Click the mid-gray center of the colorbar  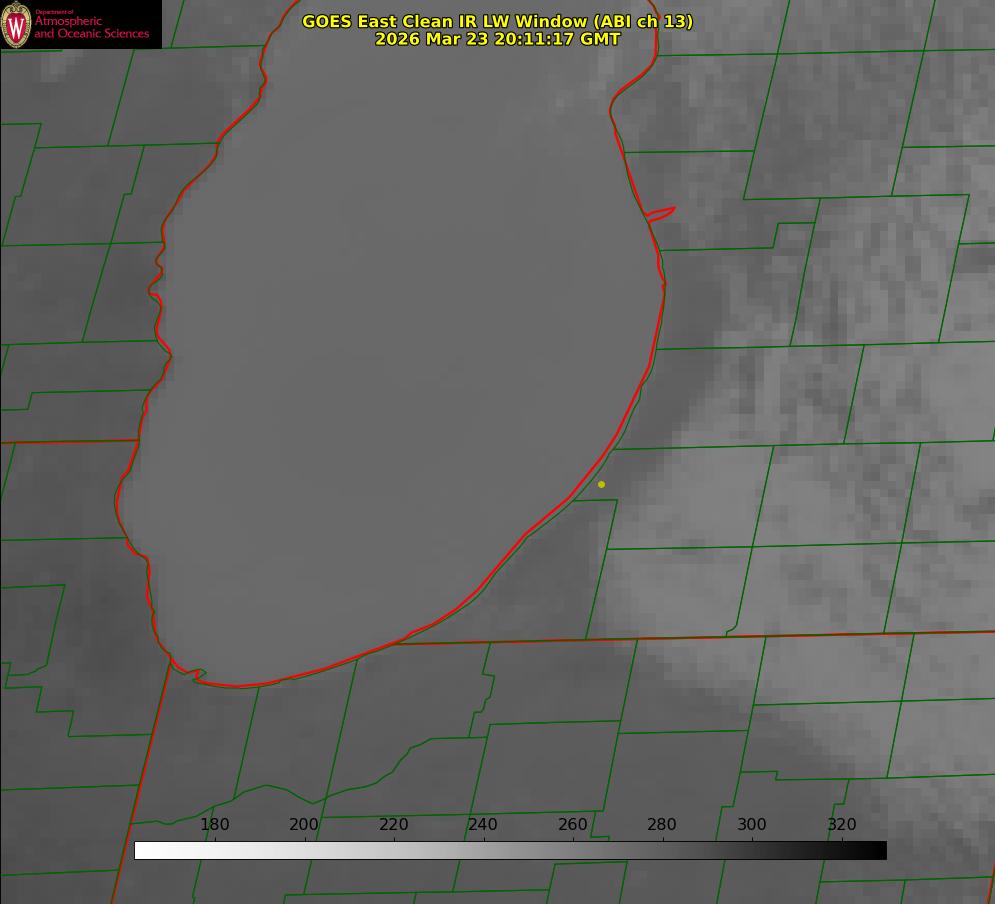(510, 850)
